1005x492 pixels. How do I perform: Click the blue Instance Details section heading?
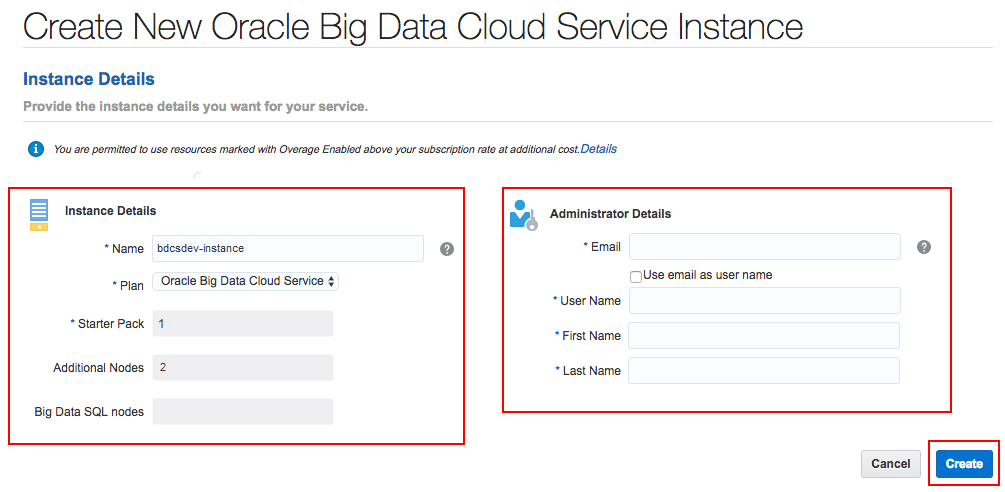[89, 79]
